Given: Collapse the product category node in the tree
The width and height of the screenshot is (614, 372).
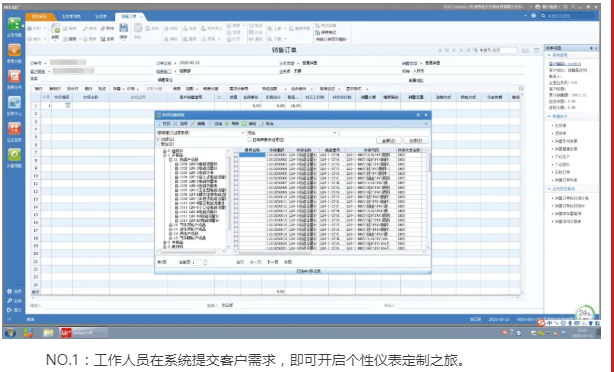Looking at the screenshot, I should pos(165,155).
